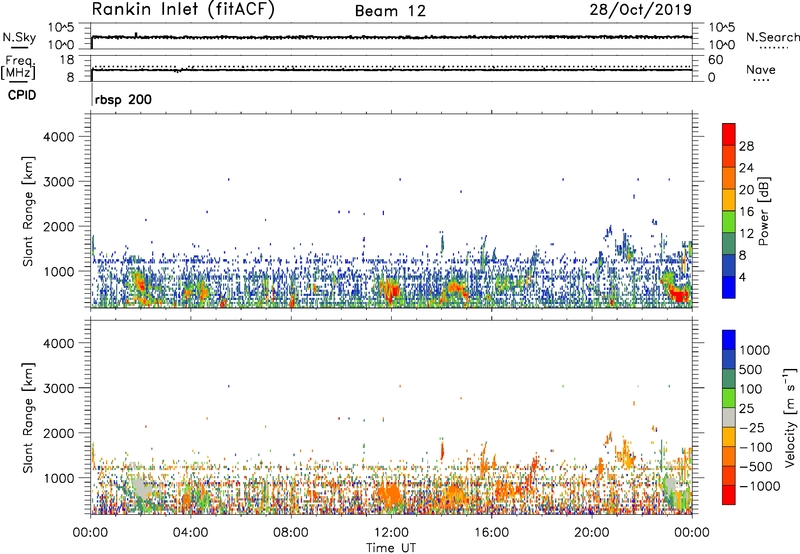This screenshot has width=800, height=554.
Task: Select the 'Beam 12' heading
Action: 390,11
